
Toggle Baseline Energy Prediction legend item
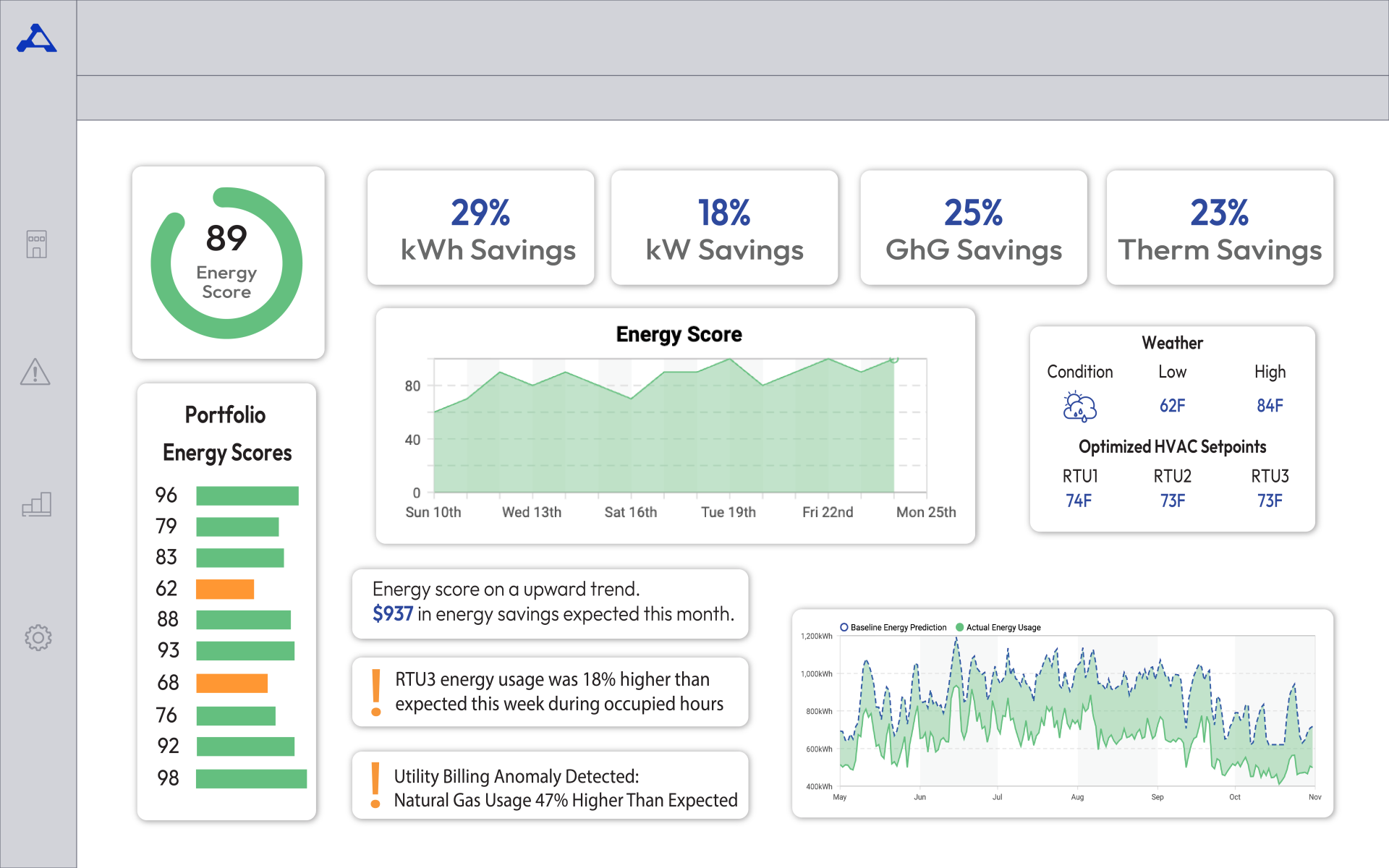(893, 627)
